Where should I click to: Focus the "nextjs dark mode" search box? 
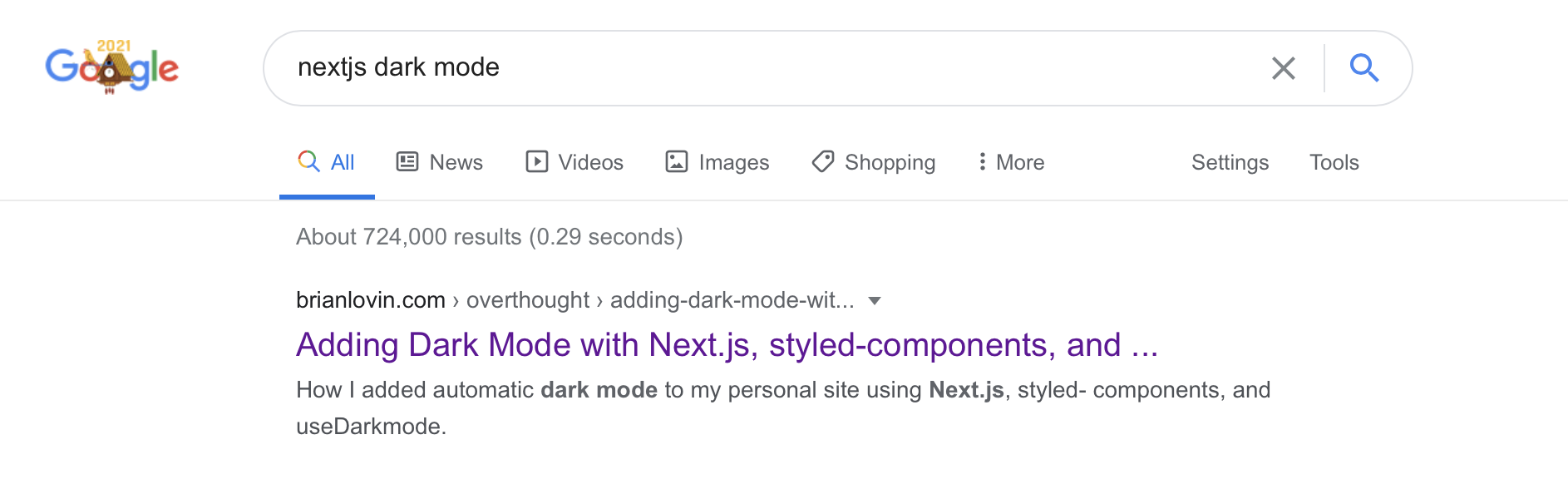click(x=748, y=67)
